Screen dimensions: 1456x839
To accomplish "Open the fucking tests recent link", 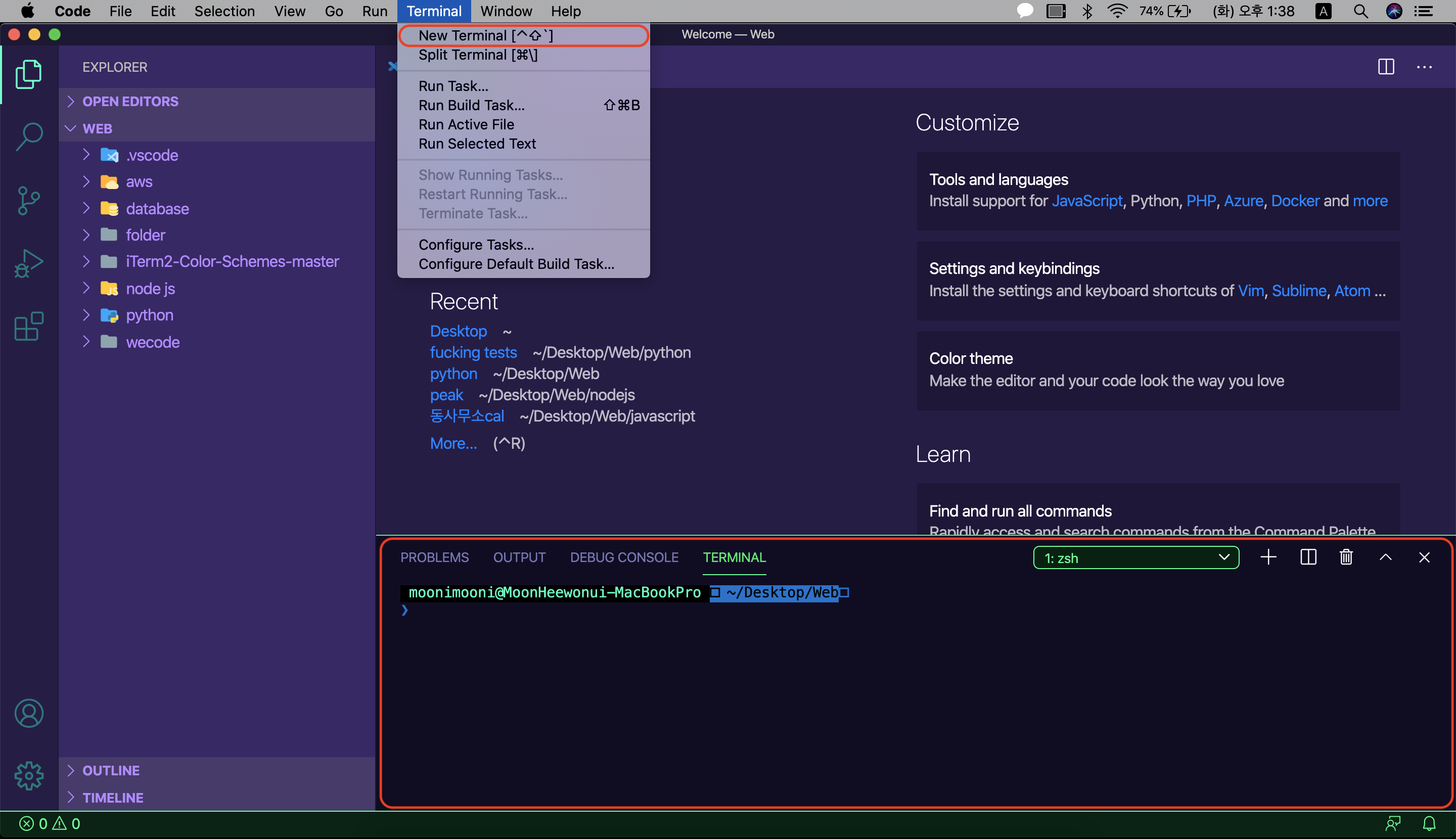I will [x=473, y=352].
